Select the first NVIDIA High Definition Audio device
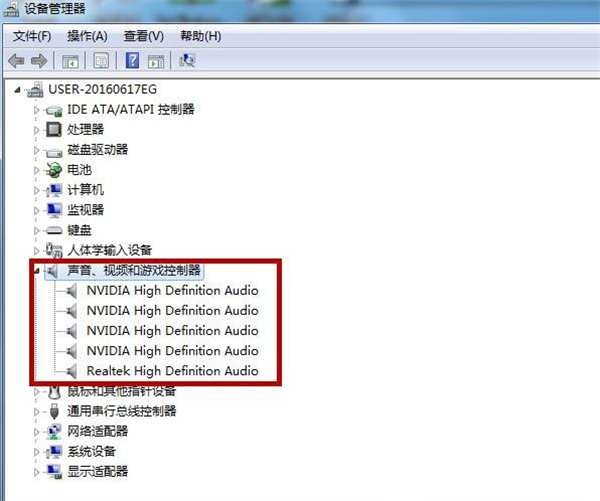The width and height of the screenshot is (600, 501). tap(172, 290)
